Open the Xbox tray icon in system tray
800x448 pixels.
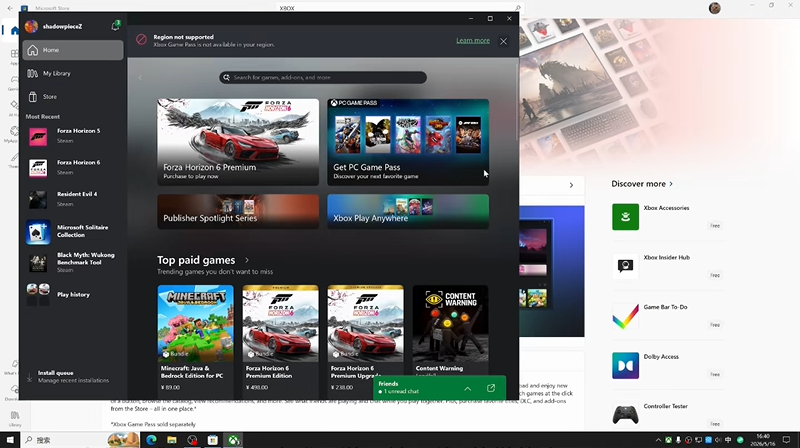668,440
